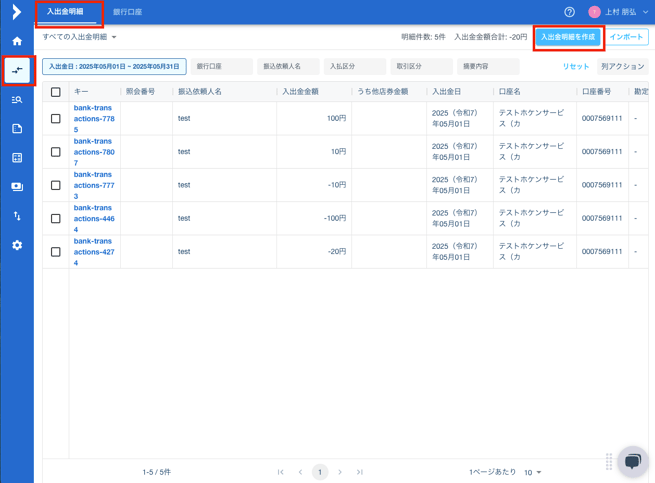Open link bank-transactions-7785

[94, 119]
